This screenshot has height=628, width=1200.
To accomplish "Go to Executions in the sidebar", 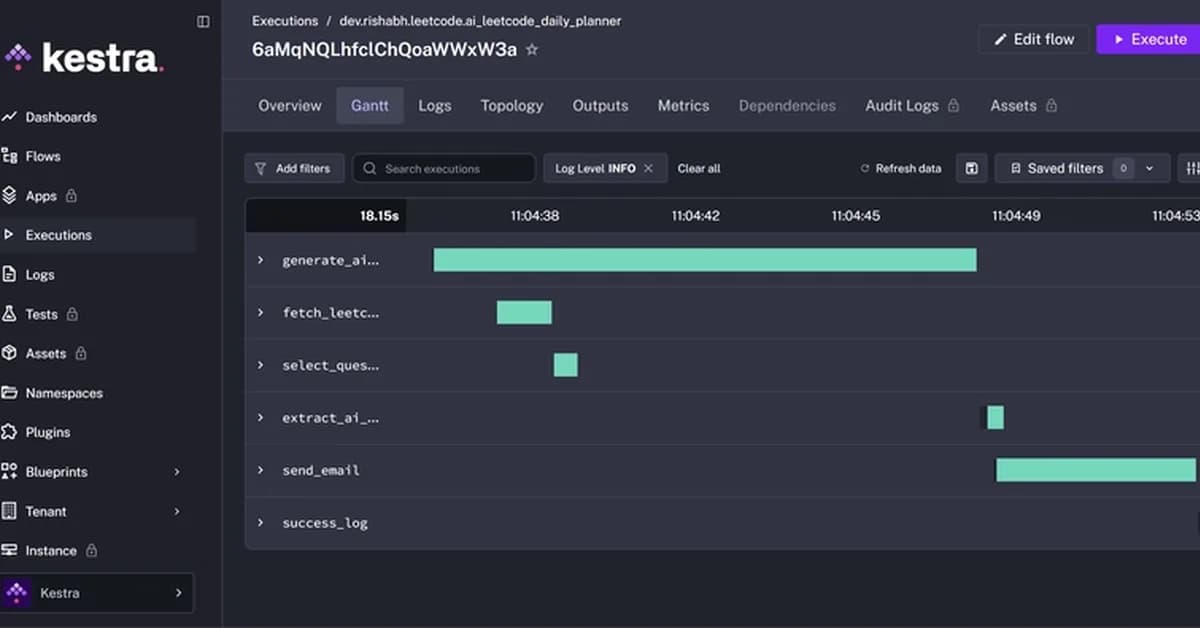I will 97,235.
